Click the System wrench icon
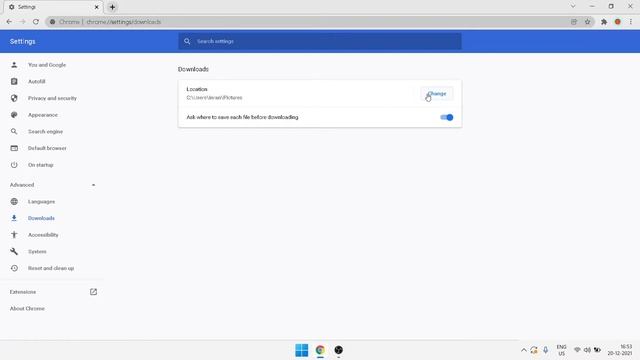The height and width of the screenshot is (360, 640). pos(14,251)
